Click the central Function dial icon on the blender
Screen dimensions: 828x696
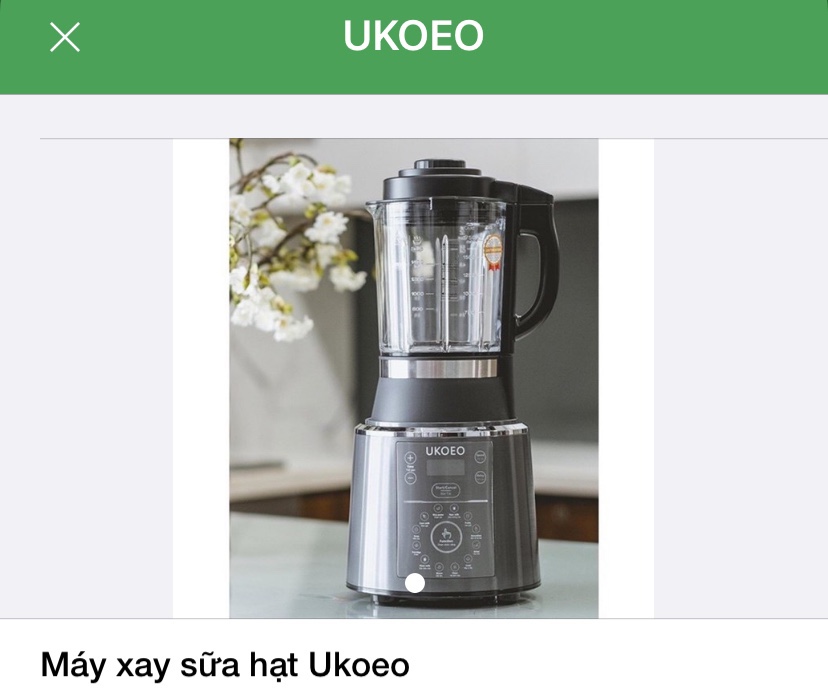point(446,537)
